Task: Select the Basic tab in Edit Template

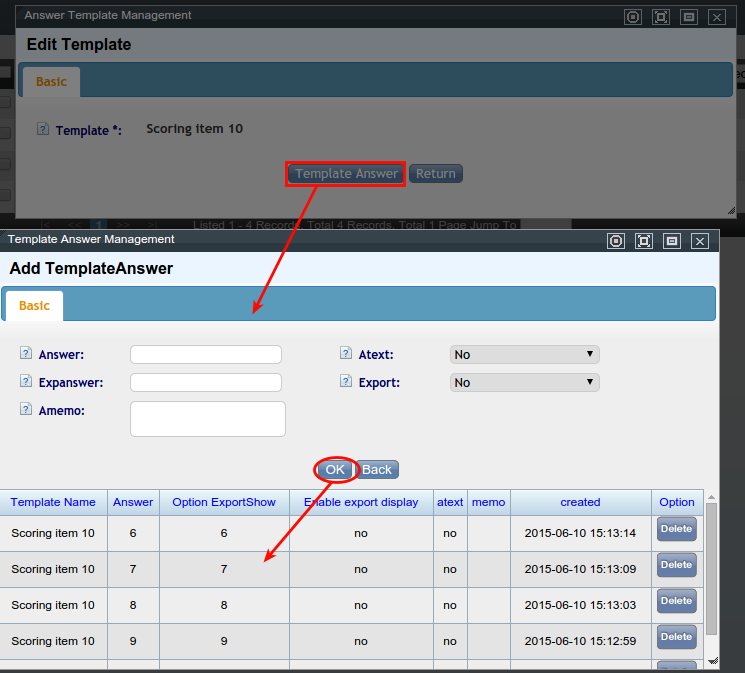Action: point(51,82)
